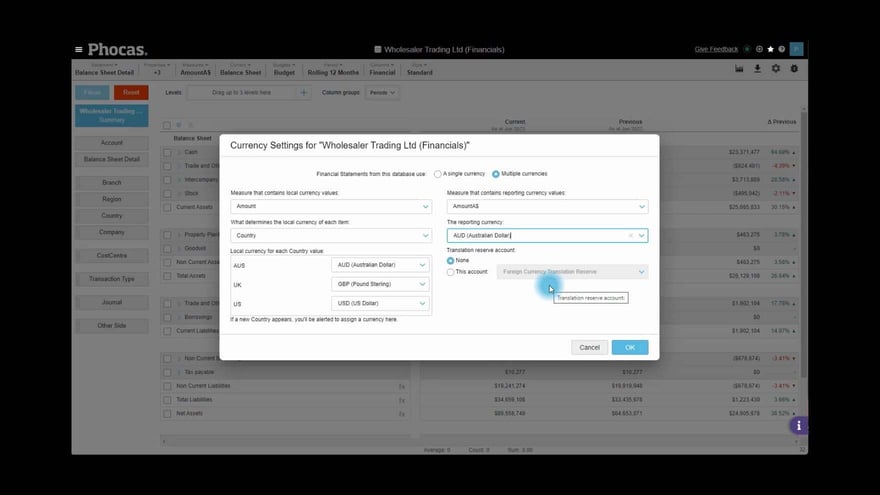Open the 'Country' local currency determinant dropdown
Image resolution: width=880 pixels, height=495 pixels.
coord(330,235)
